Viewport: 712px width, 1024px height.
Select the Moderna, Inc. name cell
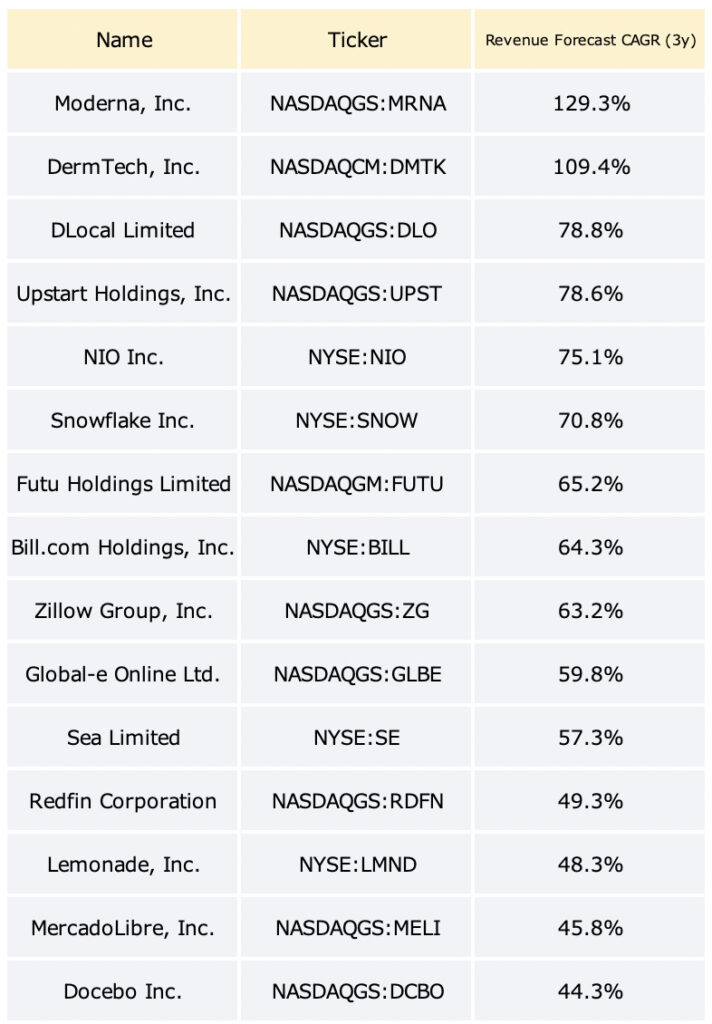tap(122, 103)
